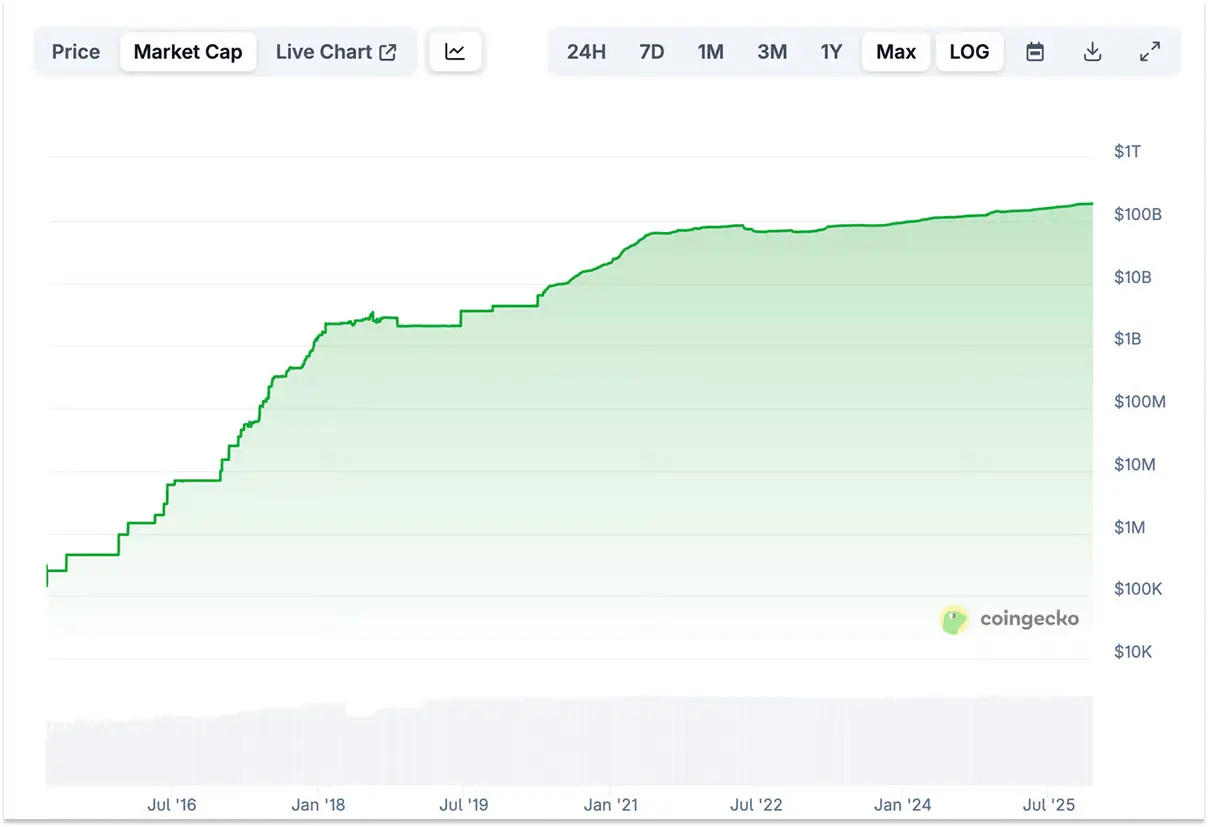The width and height of the screenshot is (1208, 827).
Task: Click the Jul '16 label on time axis
Action: (x=172, y=804)
